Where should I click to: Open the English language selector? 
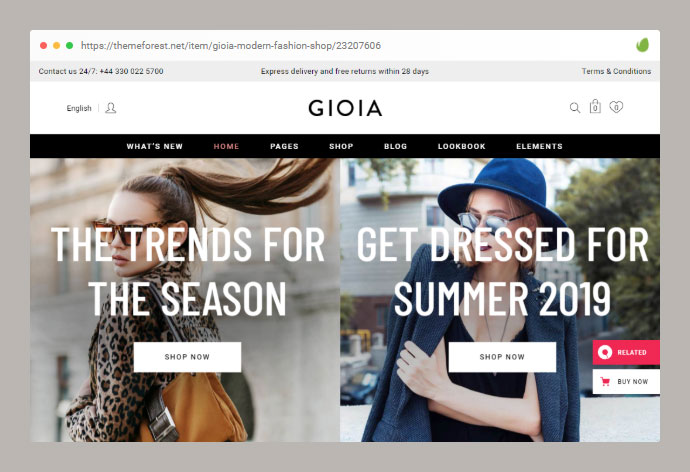click(x=79, y=108)
